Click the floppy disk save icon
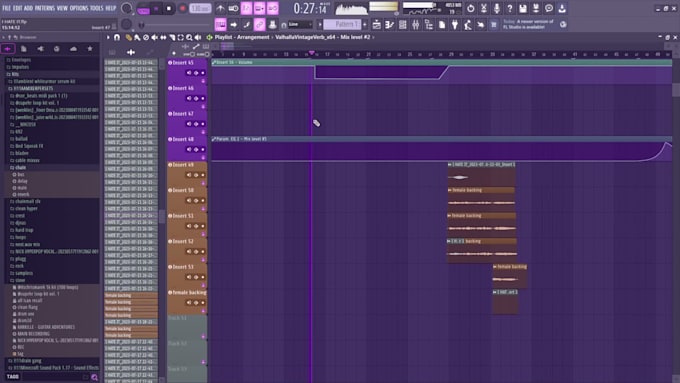Image resolution: width=680 pixels, height=383 pixels. coord(523,8)
